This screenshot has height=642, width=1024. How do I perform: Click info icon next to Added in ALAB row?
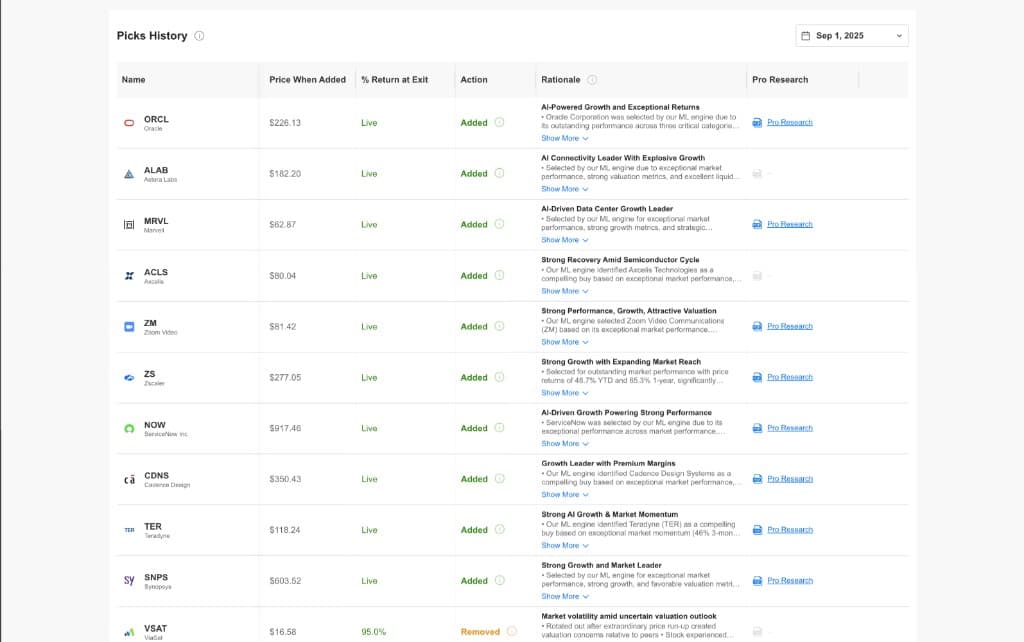(500, 173)
